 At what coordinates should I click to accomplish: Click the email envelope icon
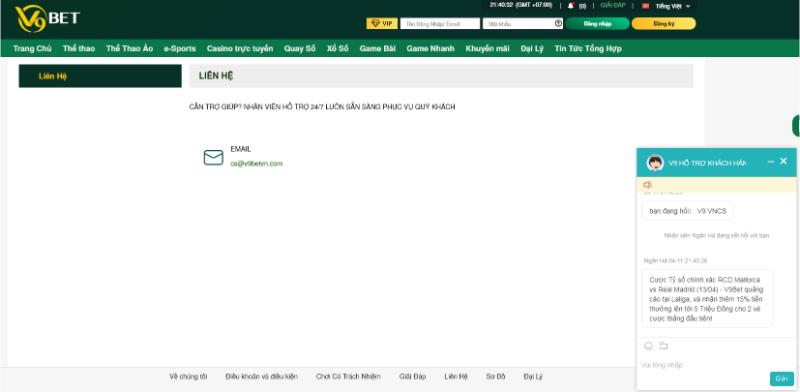pos(213,157)
